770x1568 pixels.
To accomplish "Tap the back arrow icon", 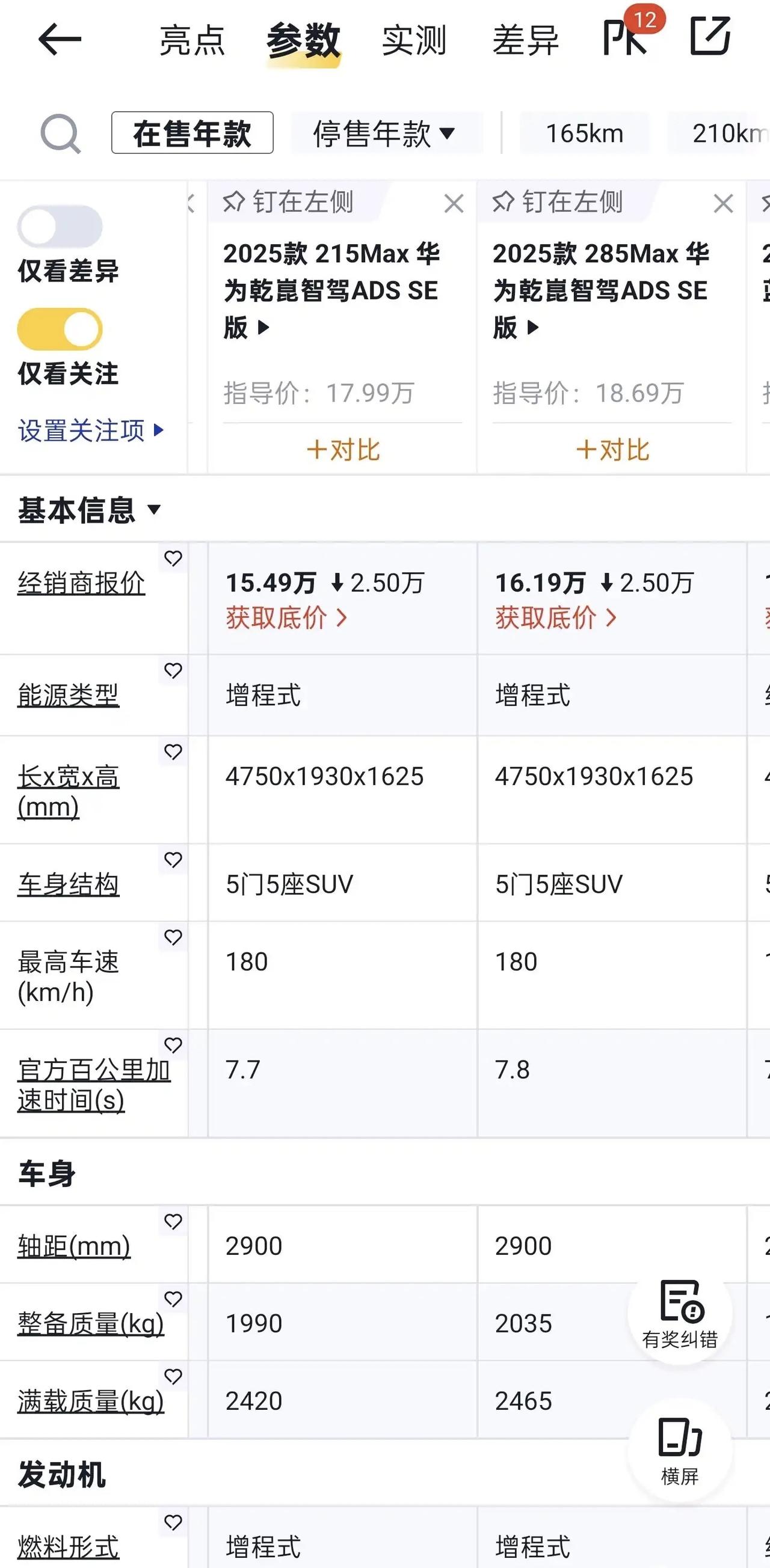I will pos(59,40).
